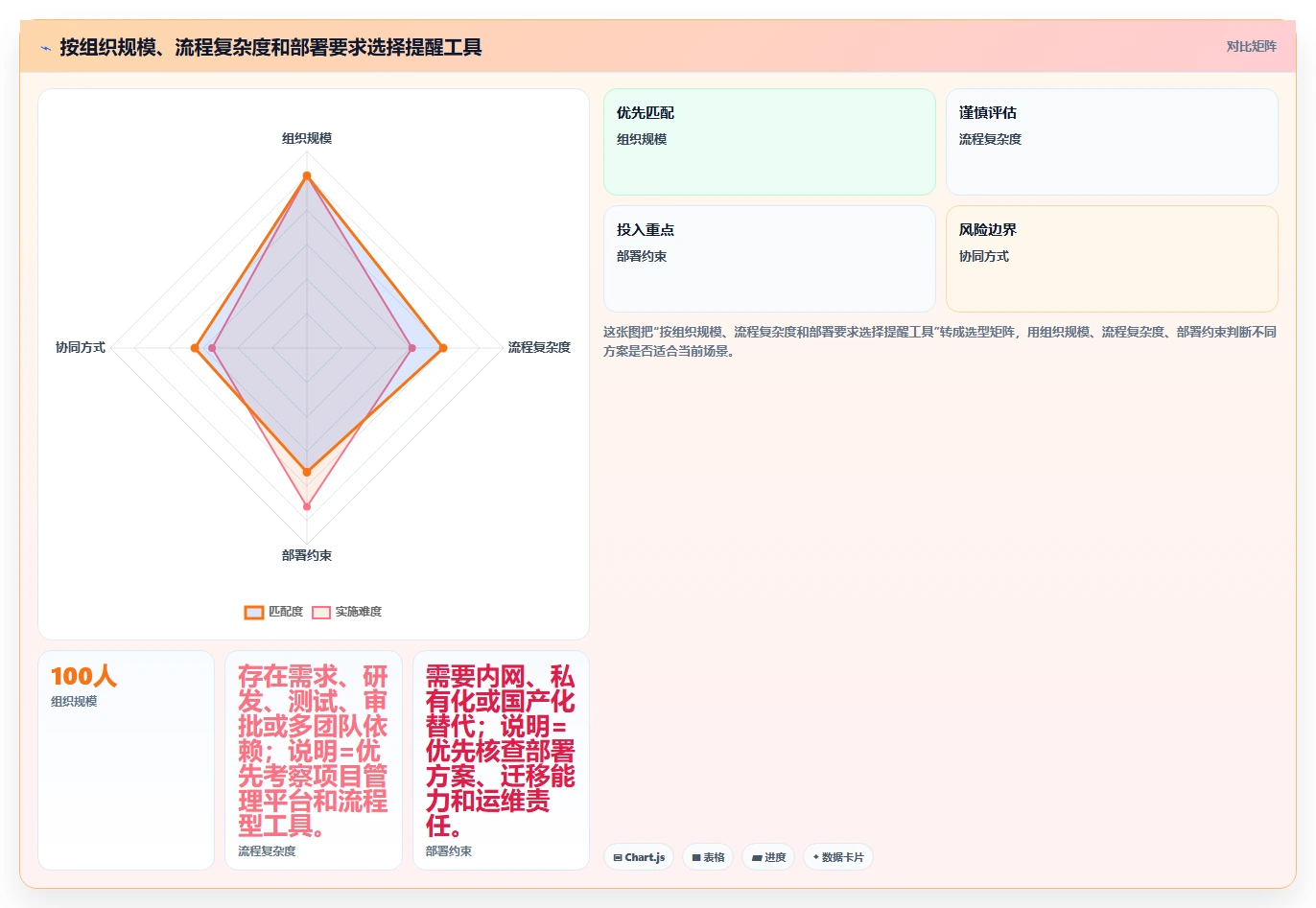Click 流程复杂度 caption in pink stat card

pos(267,850)
